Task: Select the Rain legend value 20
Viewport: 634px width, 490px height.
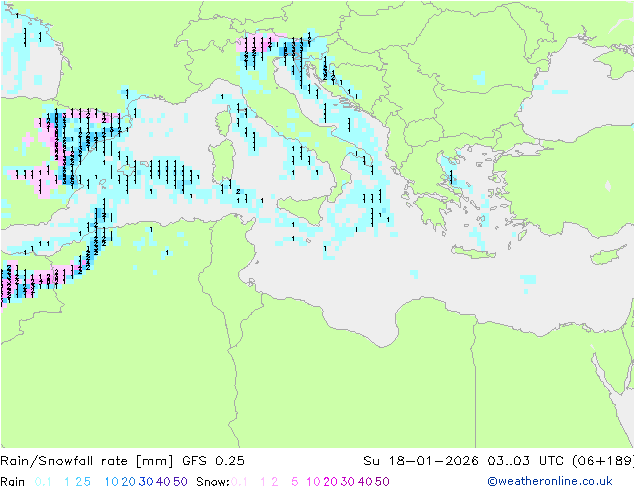Action: coord(128,482)
